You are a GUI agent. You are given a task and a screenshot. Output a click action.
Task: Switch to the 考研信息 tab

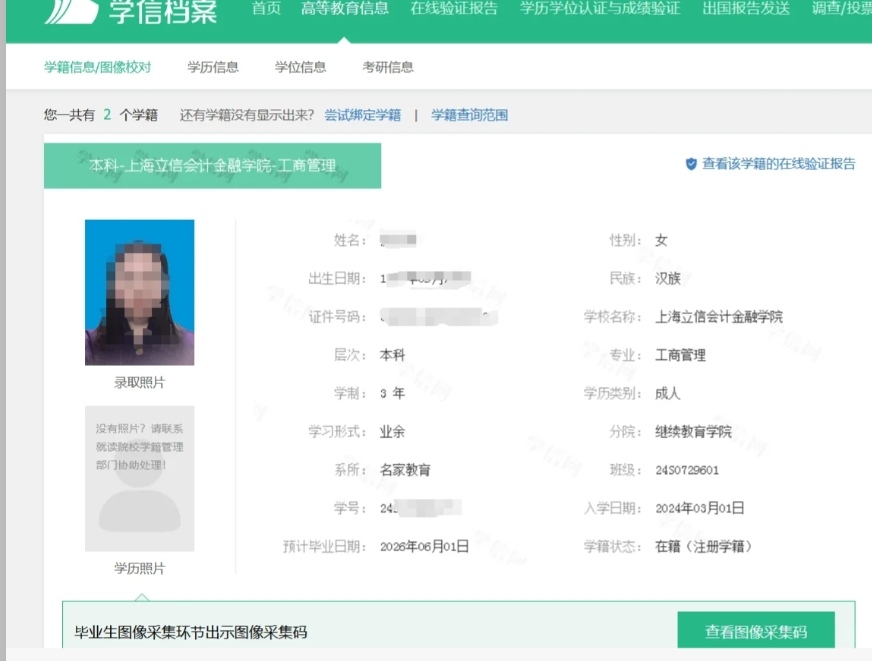388,67
